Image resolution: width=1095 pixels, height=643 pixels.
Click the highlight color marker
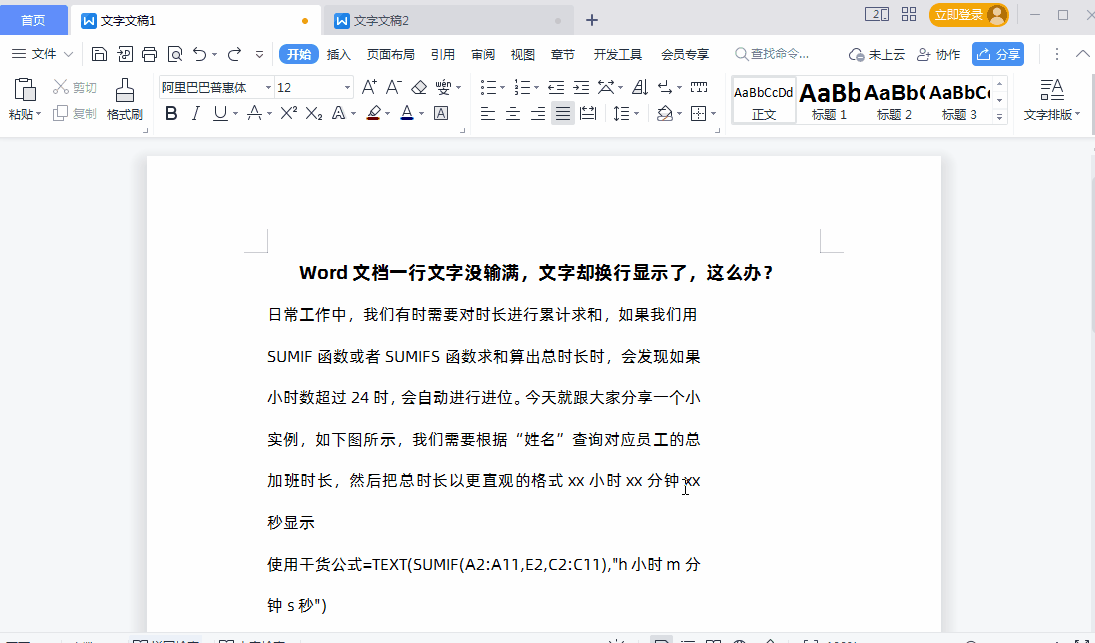(374, 113)
